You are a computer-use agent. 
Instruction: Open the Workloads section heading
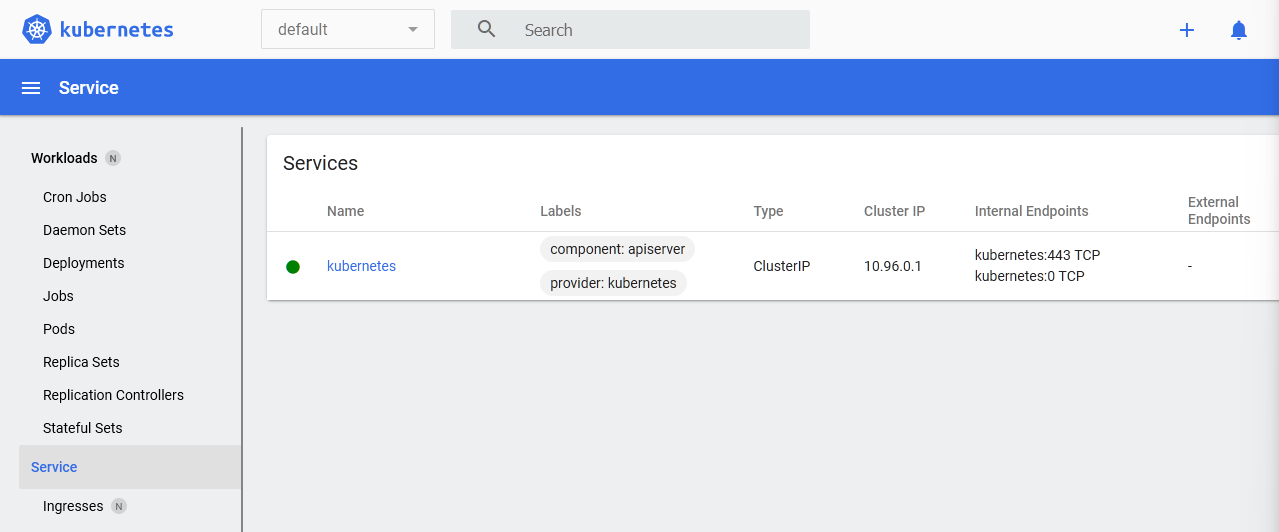click(x=64, y=158)
